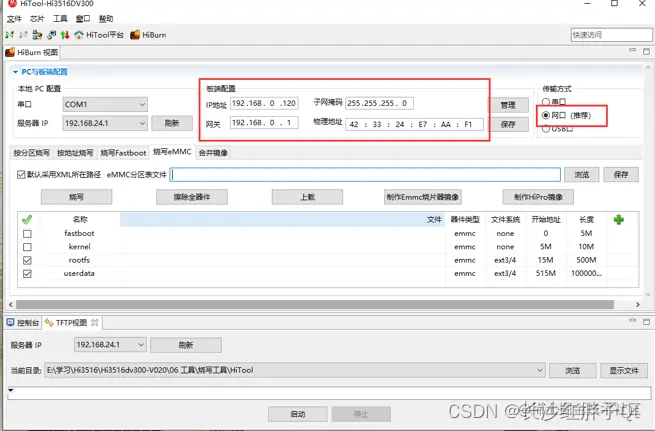655x431 pixels.
Task: Click the green-red transfer arrows icon
Action: point(65,35)
